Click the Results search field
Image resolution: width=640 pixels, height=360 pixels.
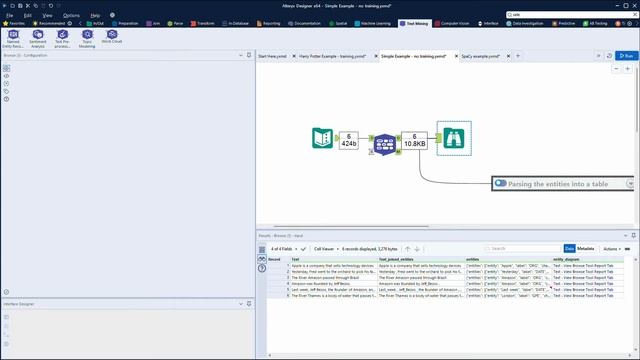(522, 249)
